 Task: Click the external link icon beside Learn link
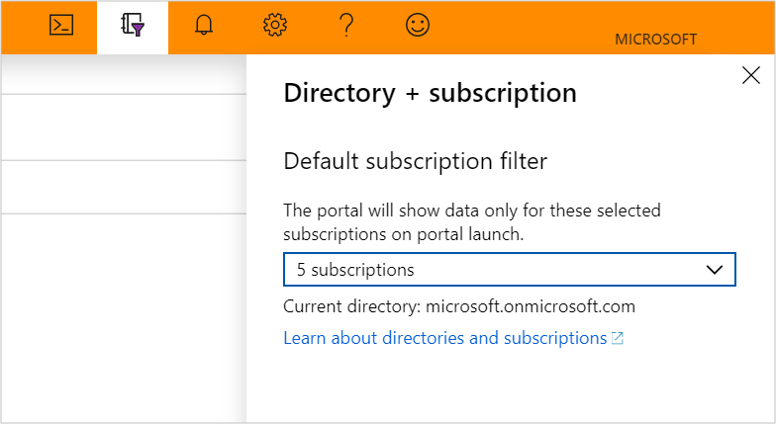[x=618, y=338]
